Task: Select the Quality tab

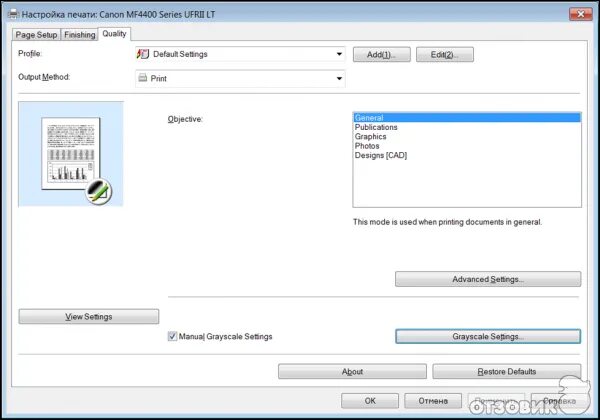Action: pyautogui.click(x=114, y=34)
